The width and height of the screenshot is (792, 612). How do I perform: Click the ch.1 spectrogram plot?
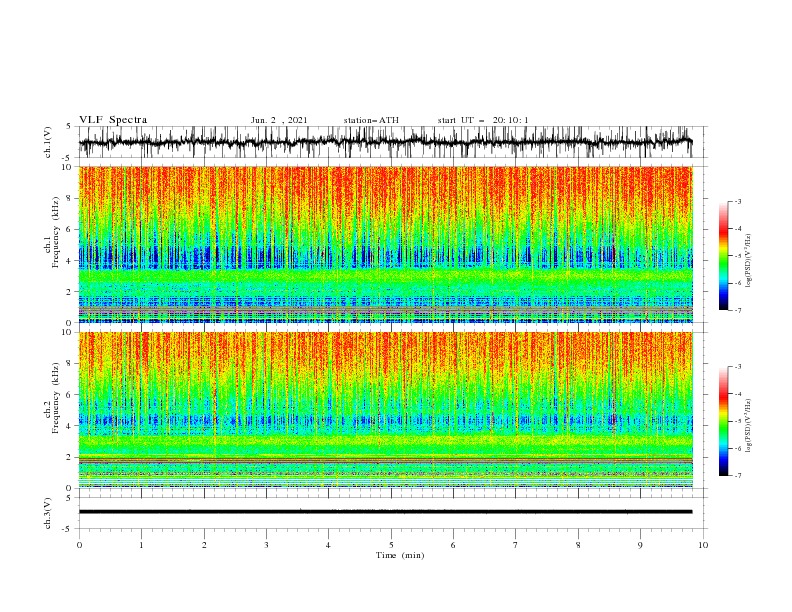coord(385,244)
